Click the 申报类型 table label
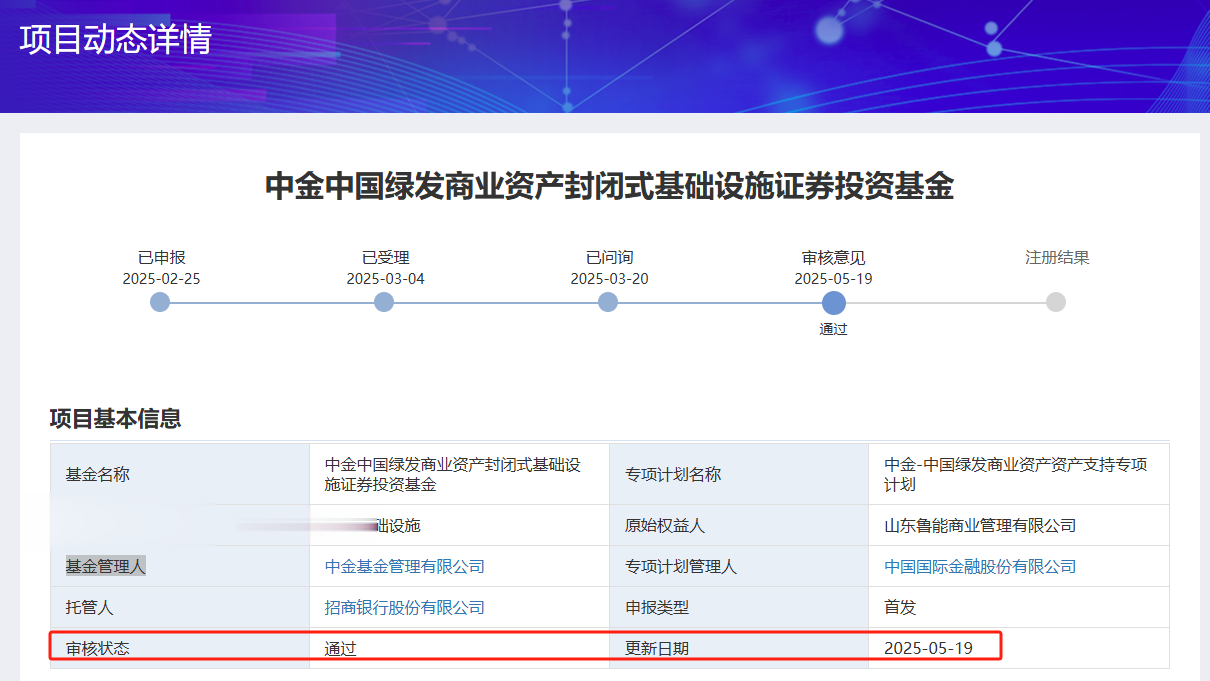 pos(657,608)
